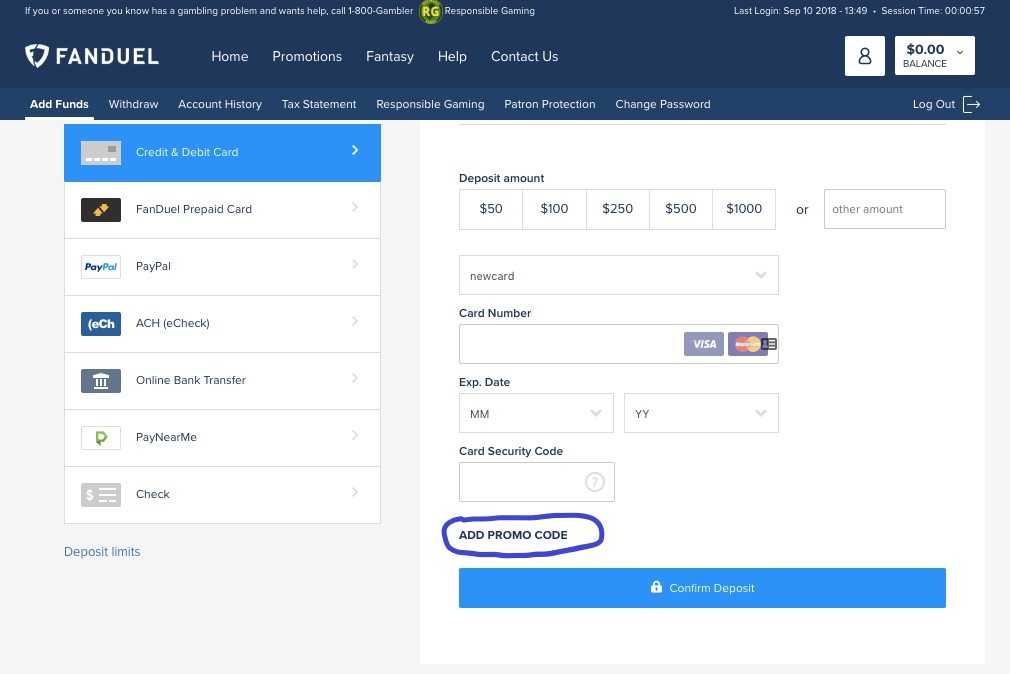
Task: Open the YY expiration year dropdown
Action: [x=701, y=413]
